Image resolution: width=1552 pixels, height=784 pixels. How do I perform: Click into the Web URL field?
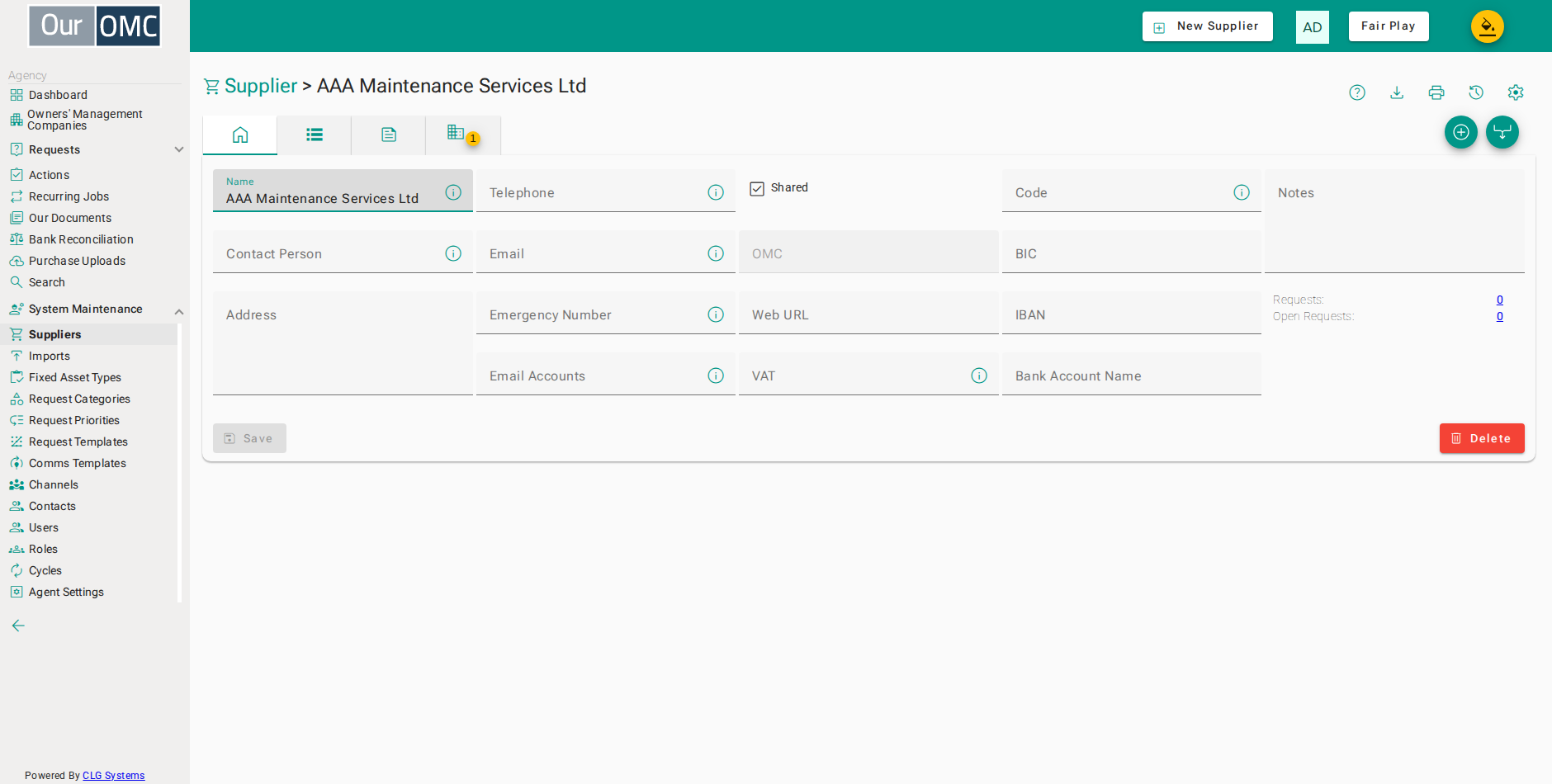click(868, 313)
